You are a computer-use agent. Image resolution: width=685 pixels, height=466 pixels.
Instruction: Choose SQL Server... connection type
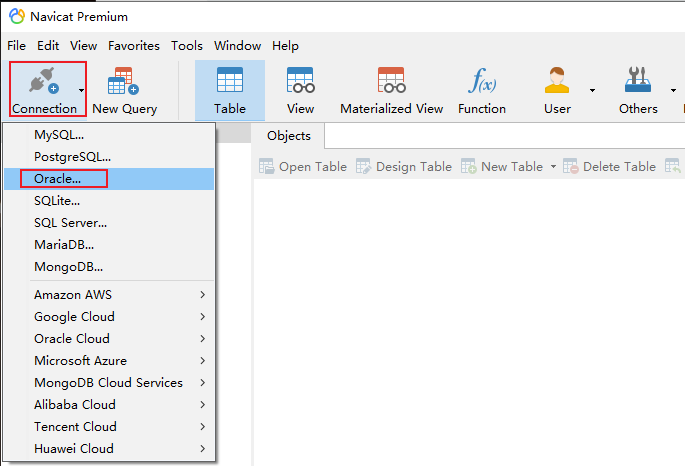point(109,223)
